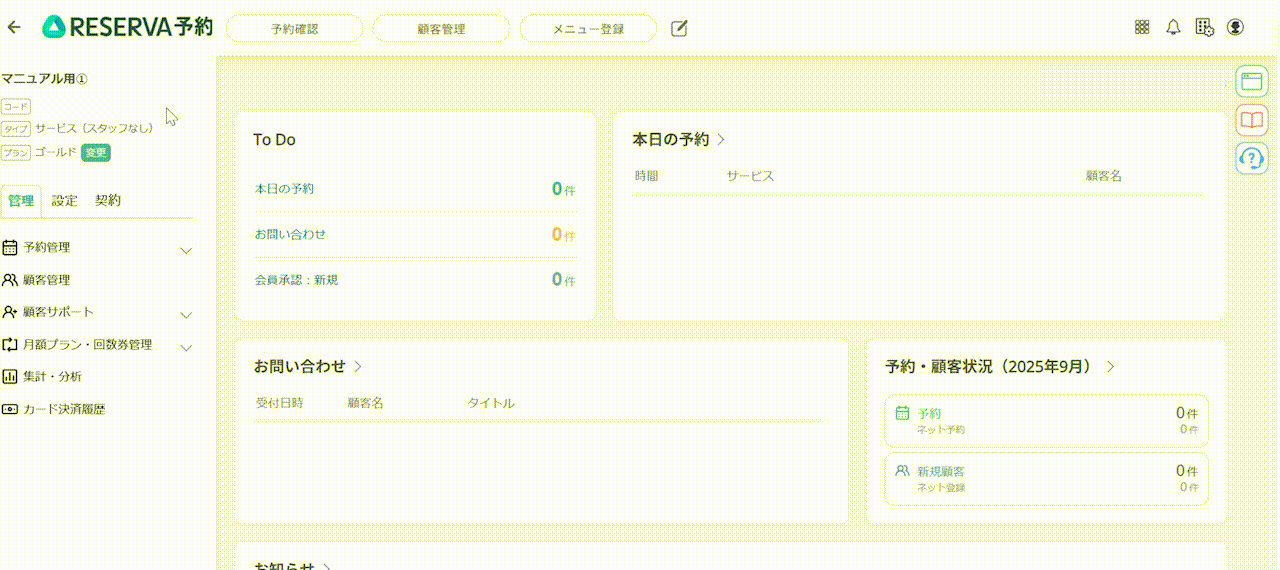Open the support headset icon
Screen dimensions: 1280x570
click(x=1251, y=157)
